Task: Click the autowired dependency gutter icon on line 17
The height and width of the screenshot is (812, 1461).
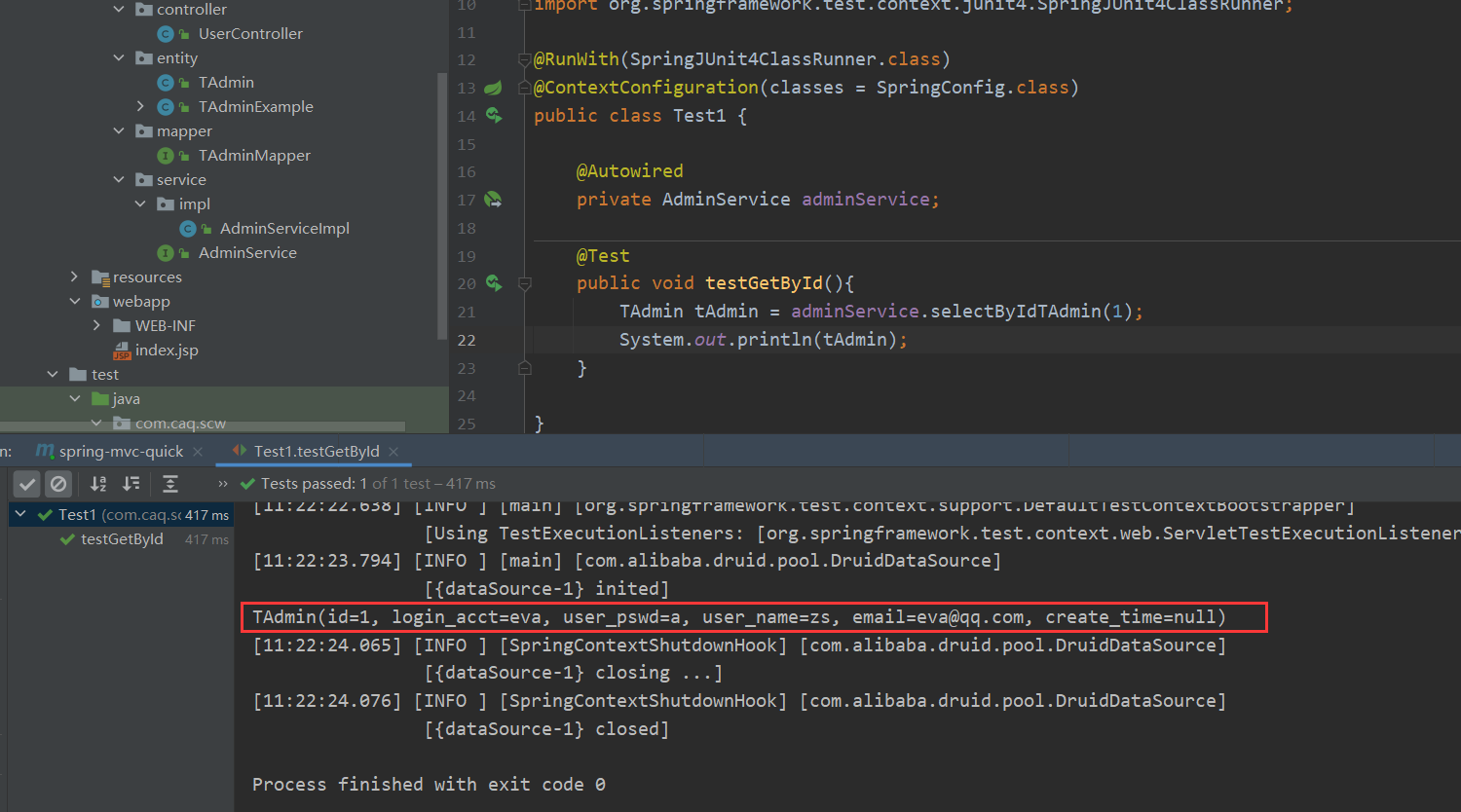Action: click(x=494, y=200)
